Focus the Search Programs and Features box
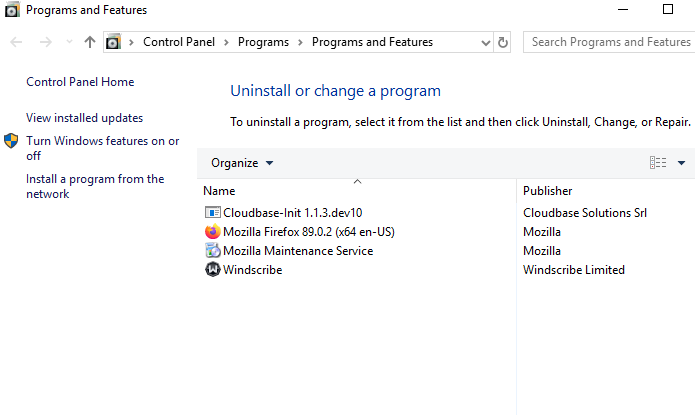This screenshot has width=695, height=415. (609, 42)
